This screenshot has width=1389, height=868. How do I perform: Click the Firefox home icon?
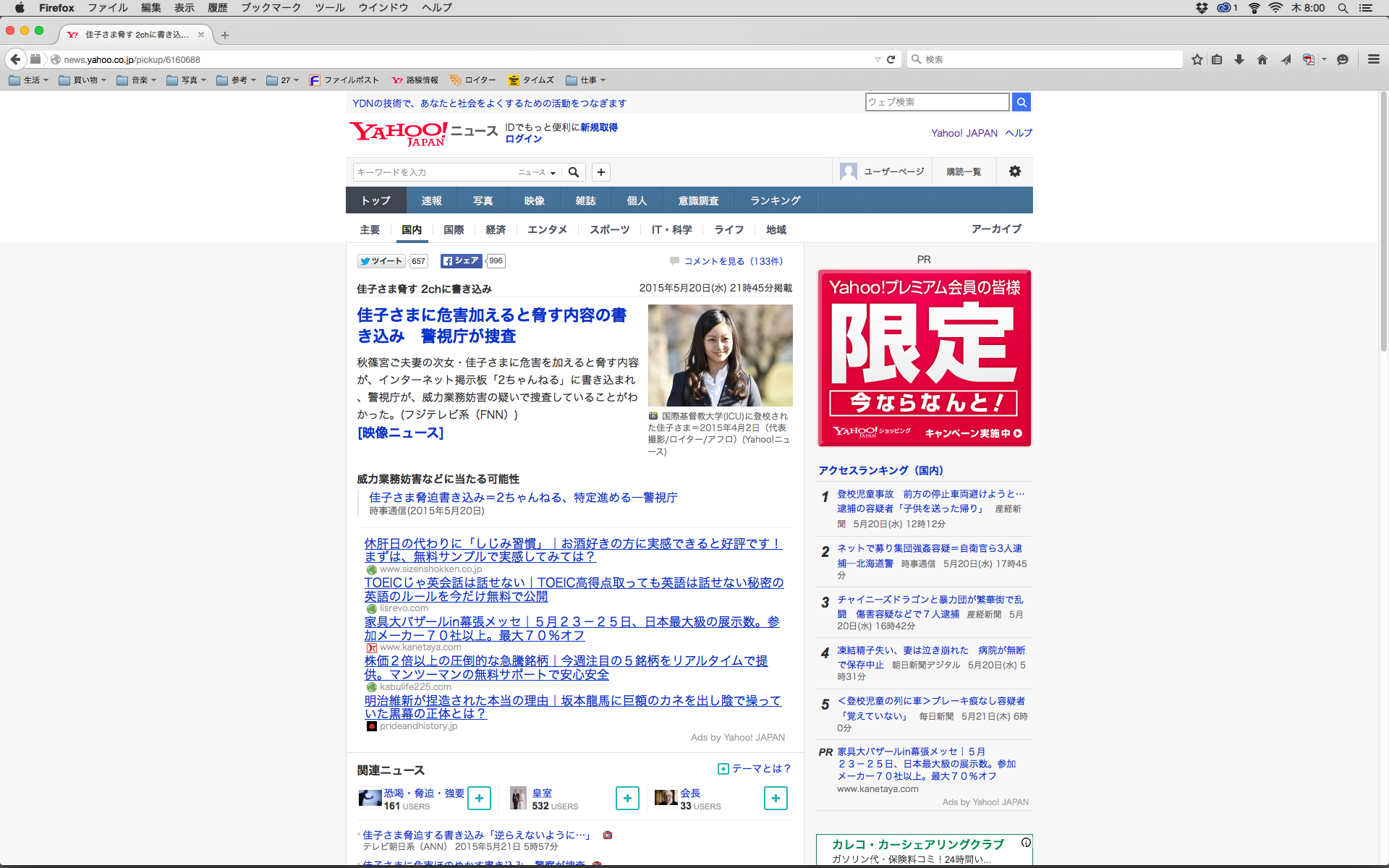[1262, 59]
